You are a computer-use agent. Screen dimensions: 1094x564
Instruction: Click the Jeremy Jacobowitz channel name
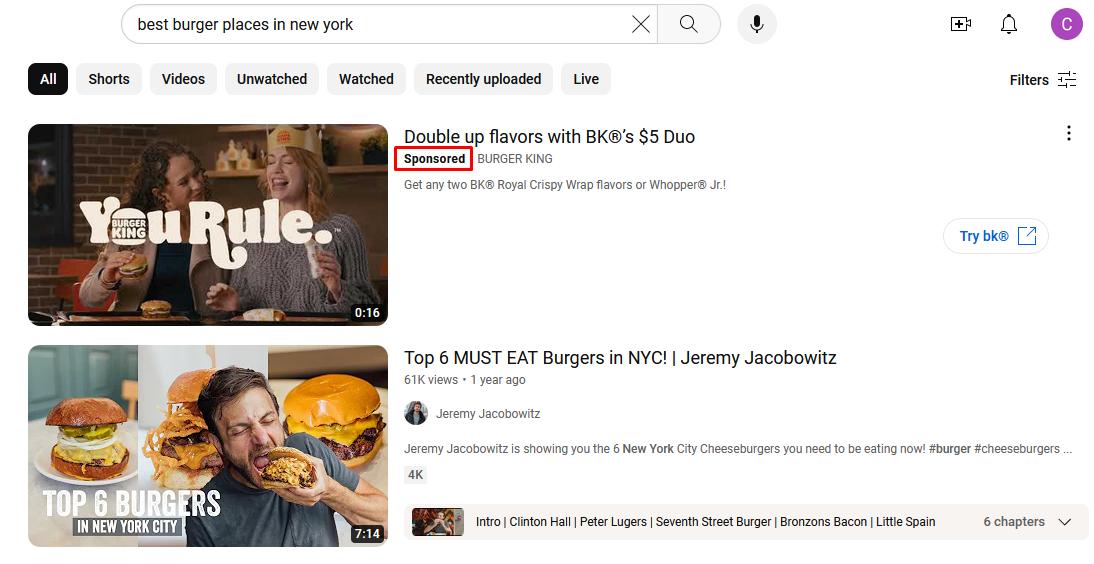[x=488, y=413]
